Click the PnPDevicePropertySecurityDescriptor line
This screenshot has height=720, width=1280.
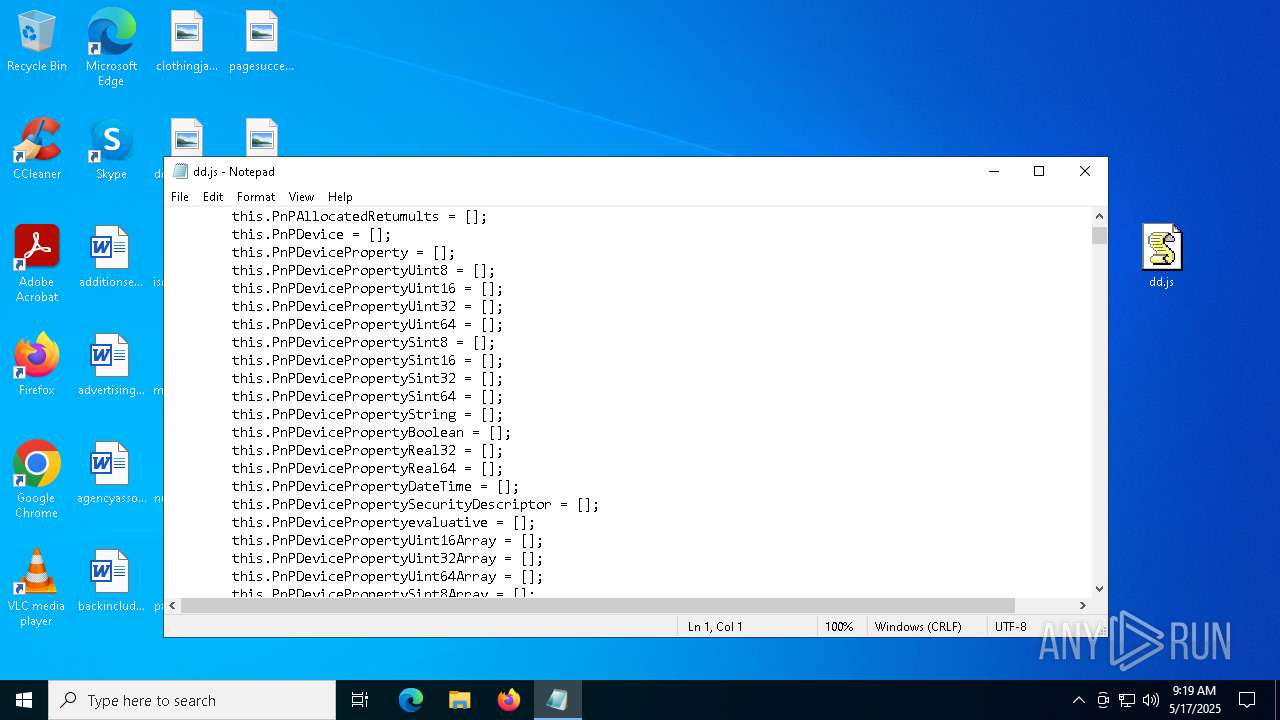click(x=415, y=504)
